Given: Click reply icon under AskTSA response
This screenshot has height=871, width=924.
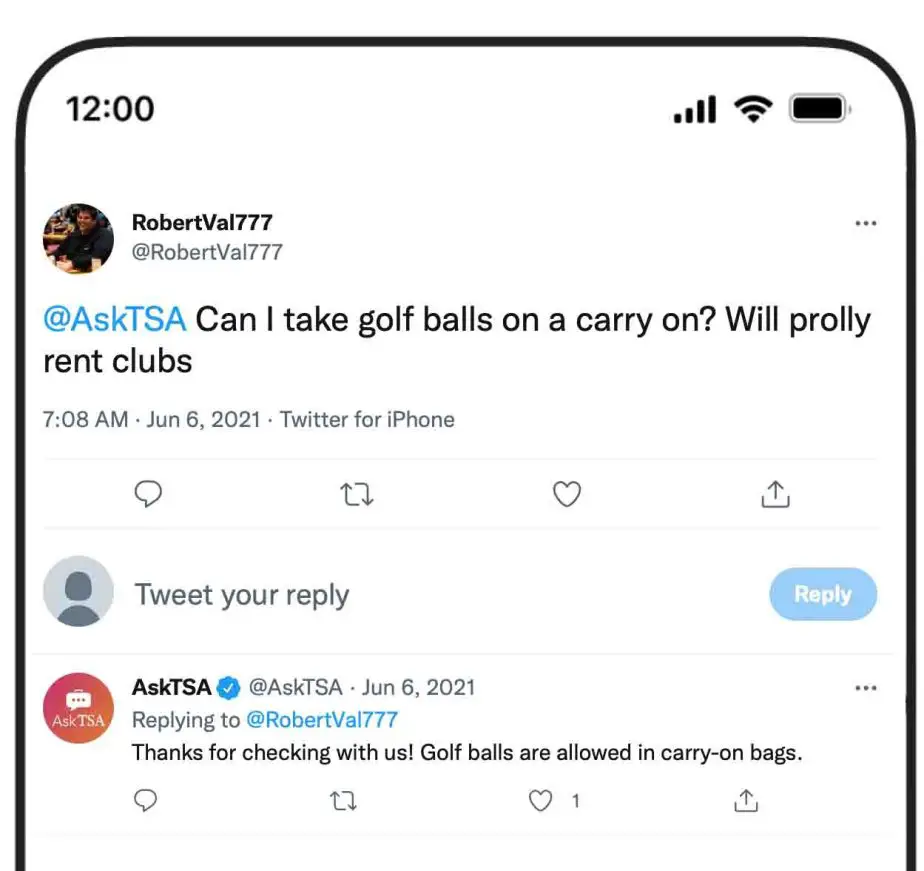Looking at the screenshot, I should click(146, 800).
